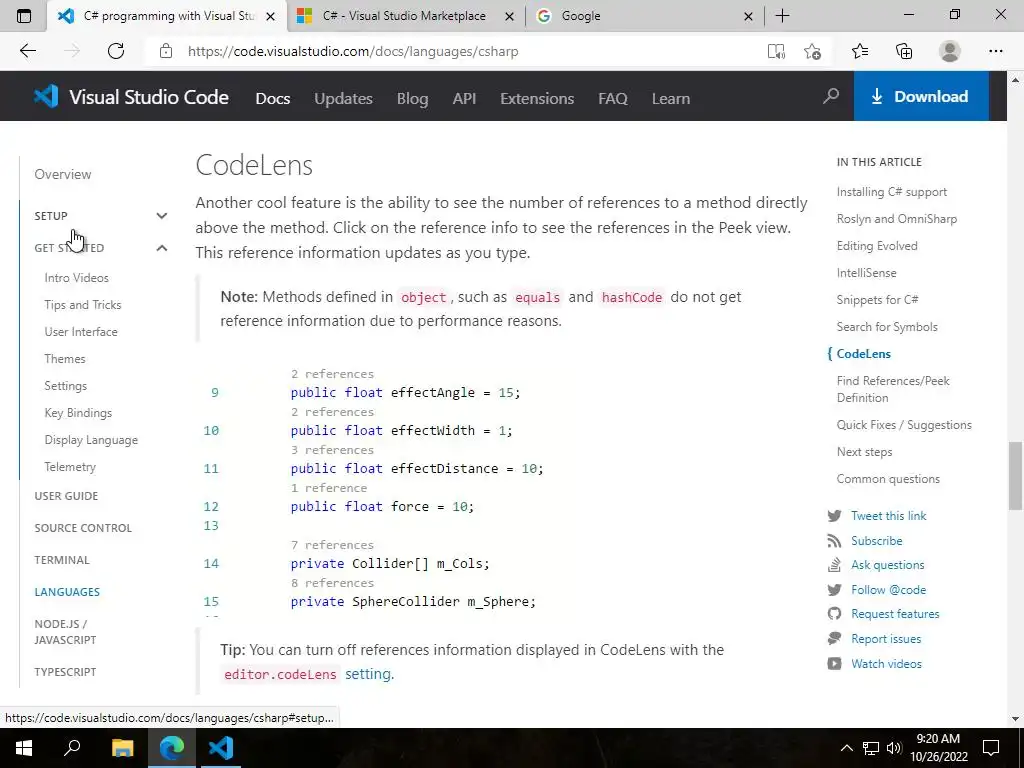
Task: Jump to Roslyn and OmniSharp section
Action: [x=897, y=219]
